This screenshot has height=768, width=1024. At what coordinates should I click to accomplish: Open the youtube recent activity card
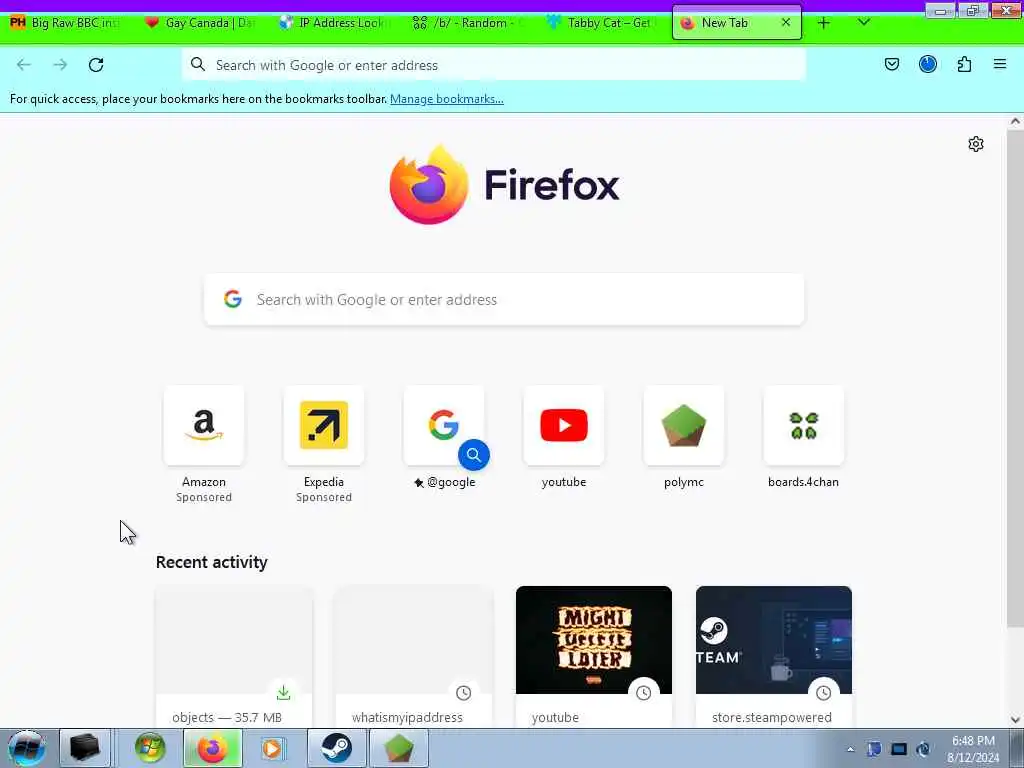[x=594, y=656]
